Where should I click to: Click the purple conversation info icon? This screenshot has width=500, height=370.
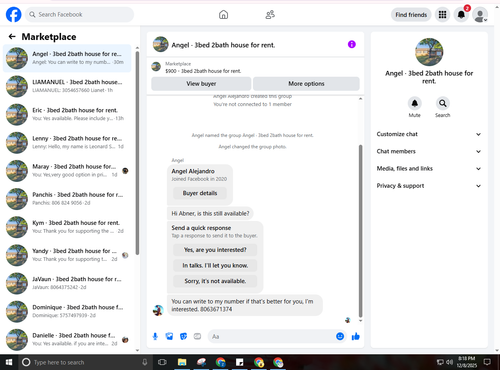(x=352, y=44)
